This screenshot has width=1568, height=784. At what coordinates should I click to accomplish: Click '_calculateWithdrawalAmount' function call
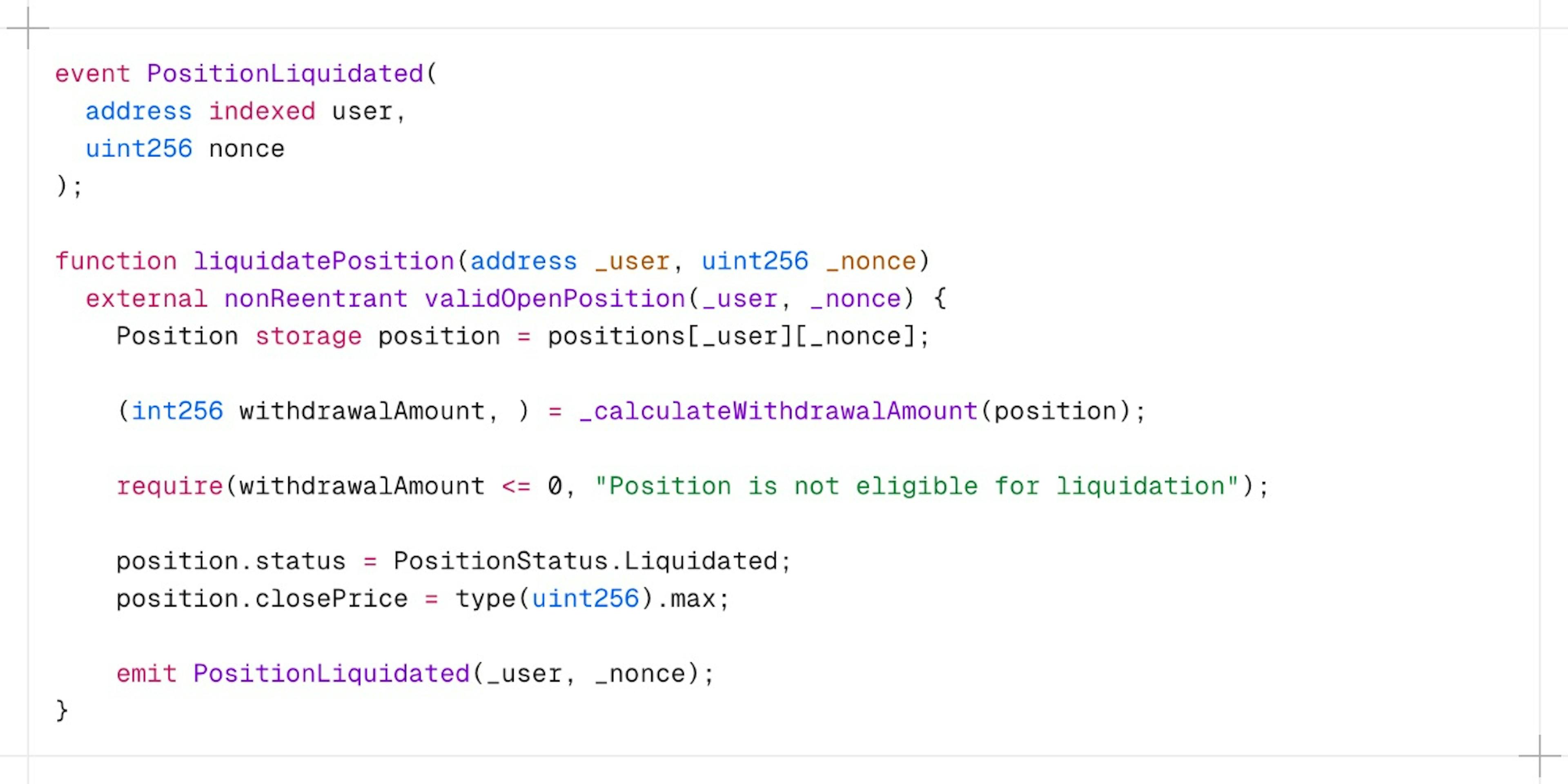click(x=779, y=412)
